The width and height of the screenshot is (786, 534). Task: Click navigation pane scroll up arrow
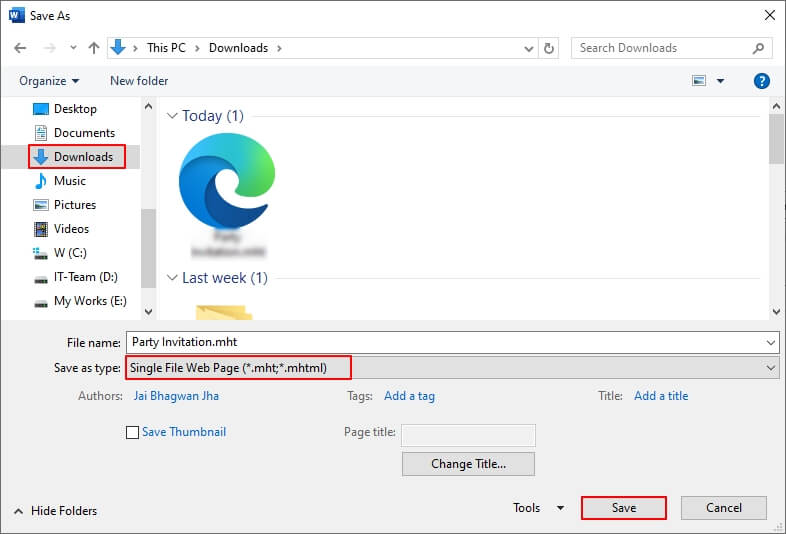point(148,106)
